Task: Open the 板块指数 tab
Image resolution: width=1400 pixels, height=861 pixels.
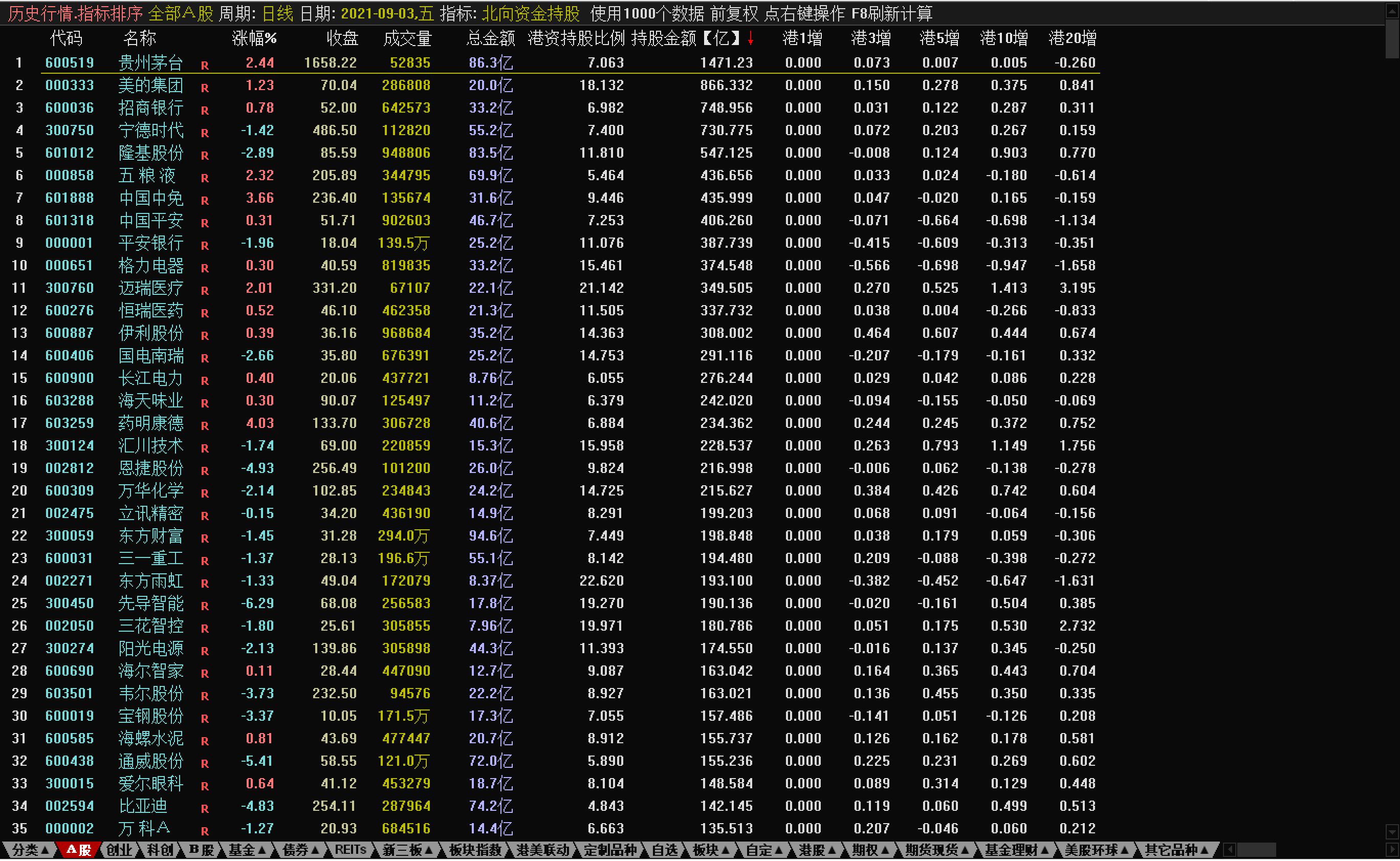Action: 475,850
